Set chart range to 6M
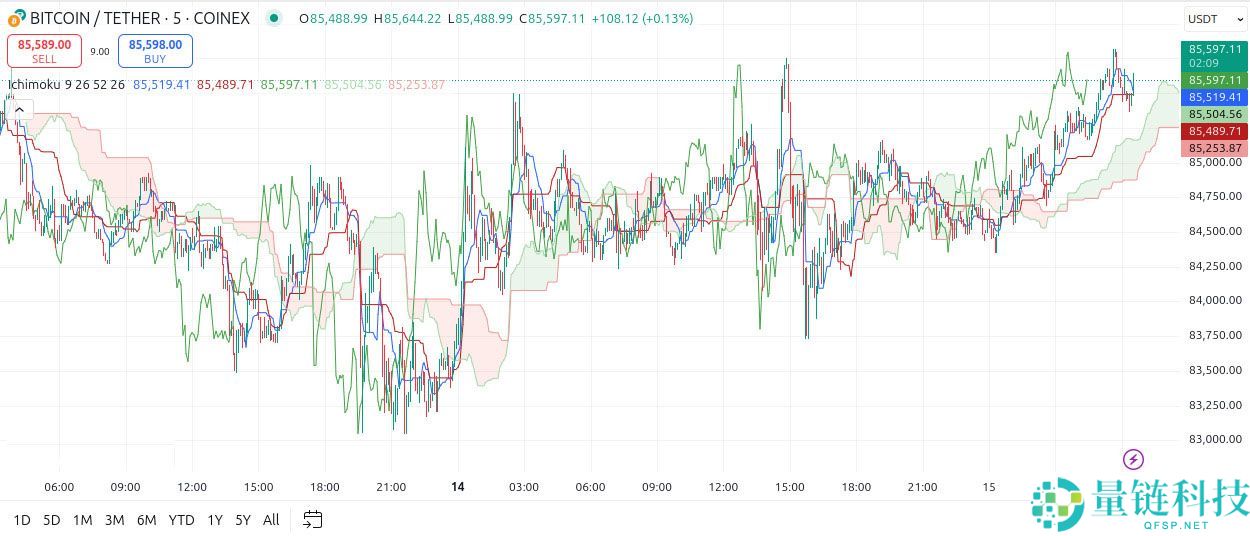Image resolution: width=1250 pixels, height=536 pixels. click(x=146, y=520)
